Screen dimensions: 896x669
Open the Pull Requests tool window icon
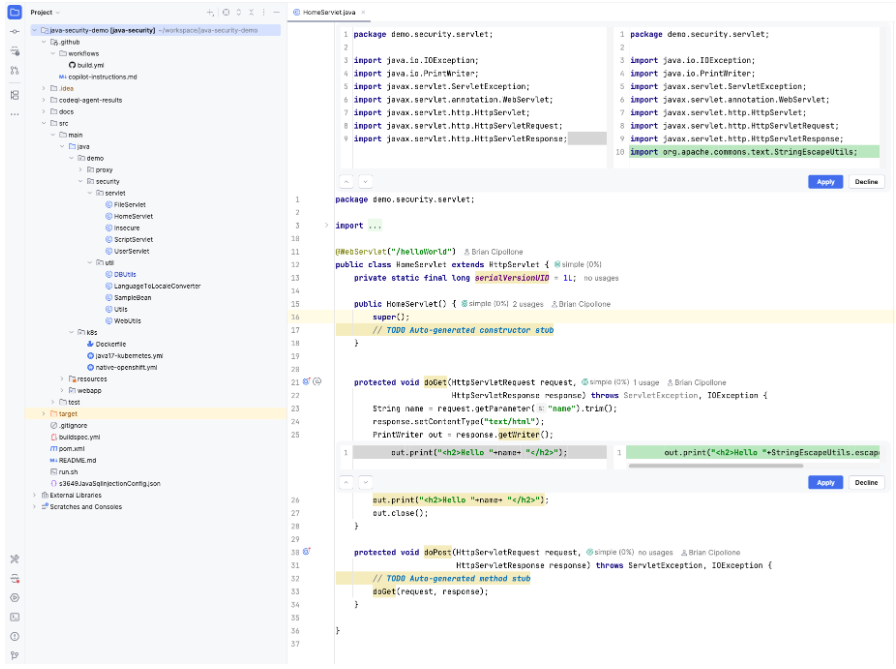(15, 70)
